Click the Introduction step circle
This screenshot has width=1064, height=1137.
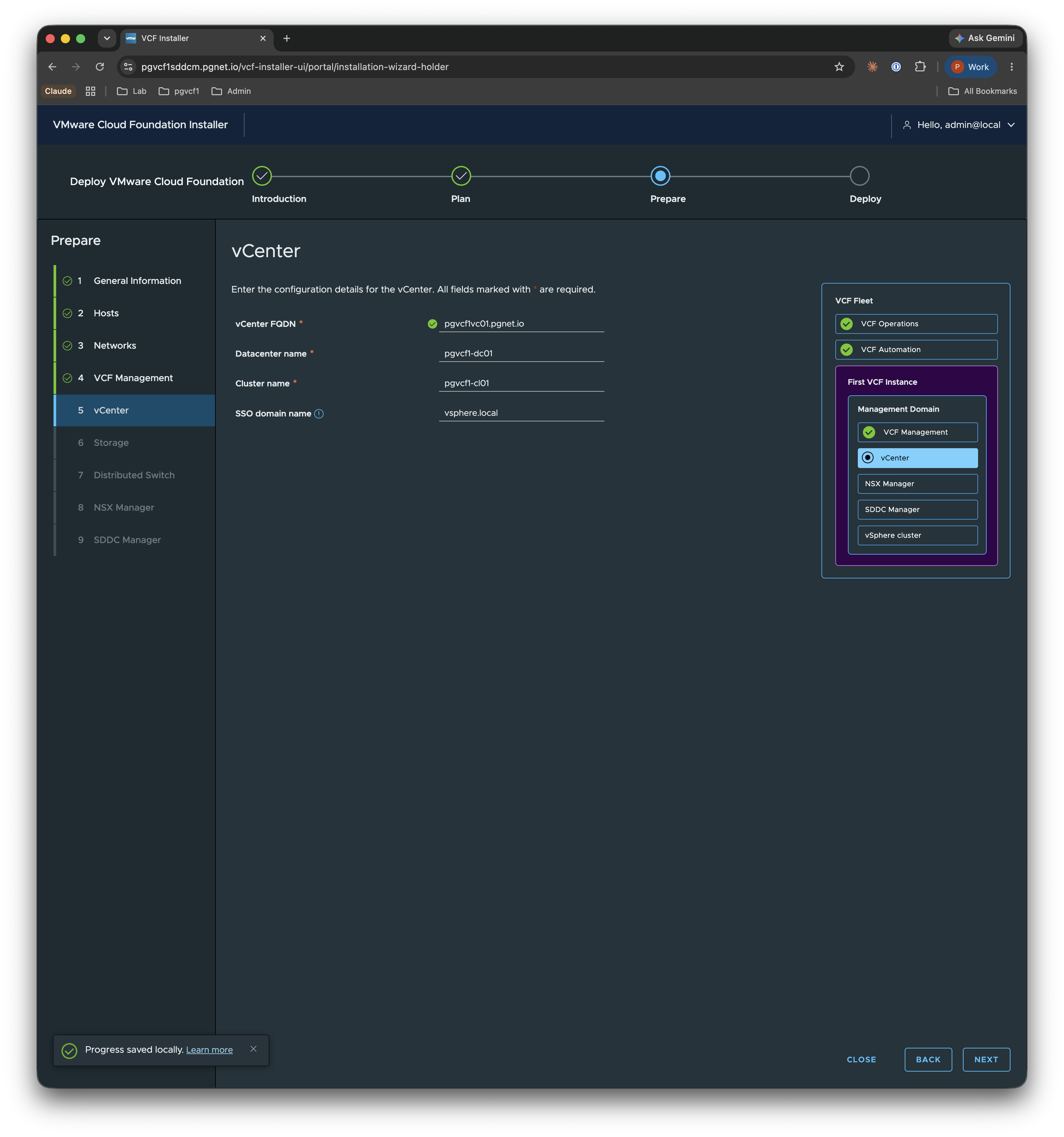tap(262, 176)
